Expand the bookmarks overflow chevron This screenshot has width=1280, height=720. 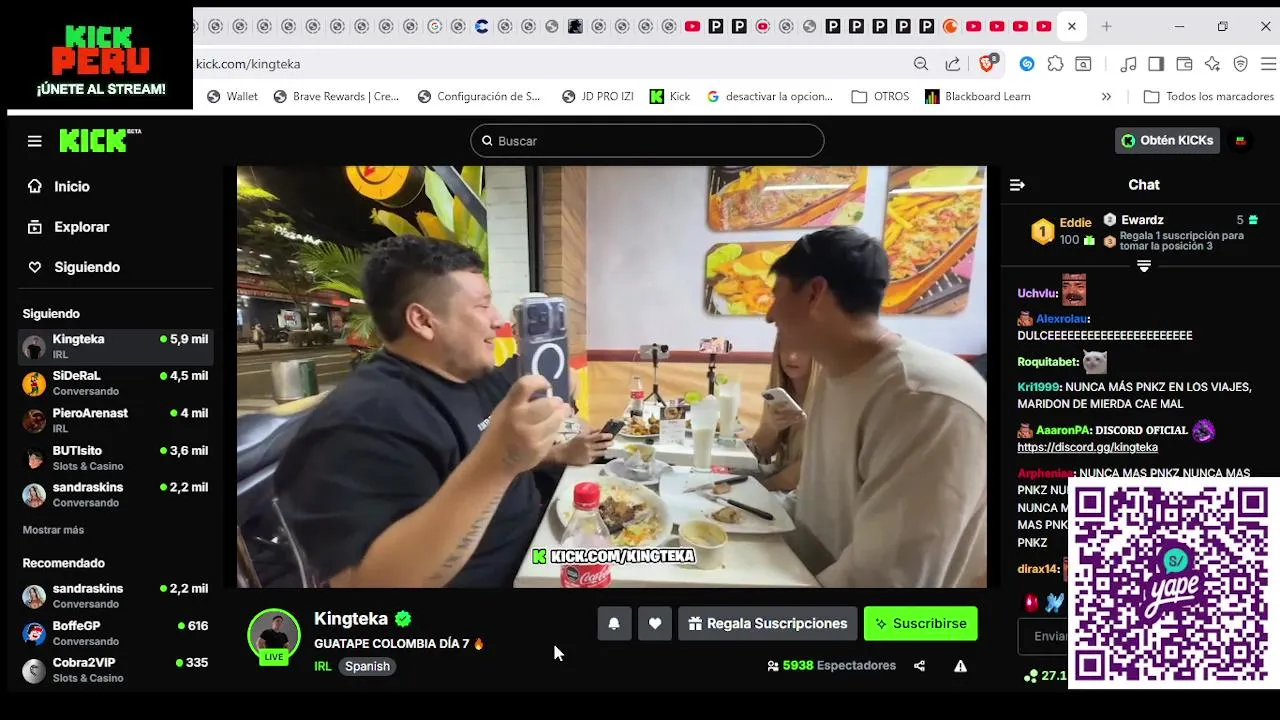click(1106, 97)
